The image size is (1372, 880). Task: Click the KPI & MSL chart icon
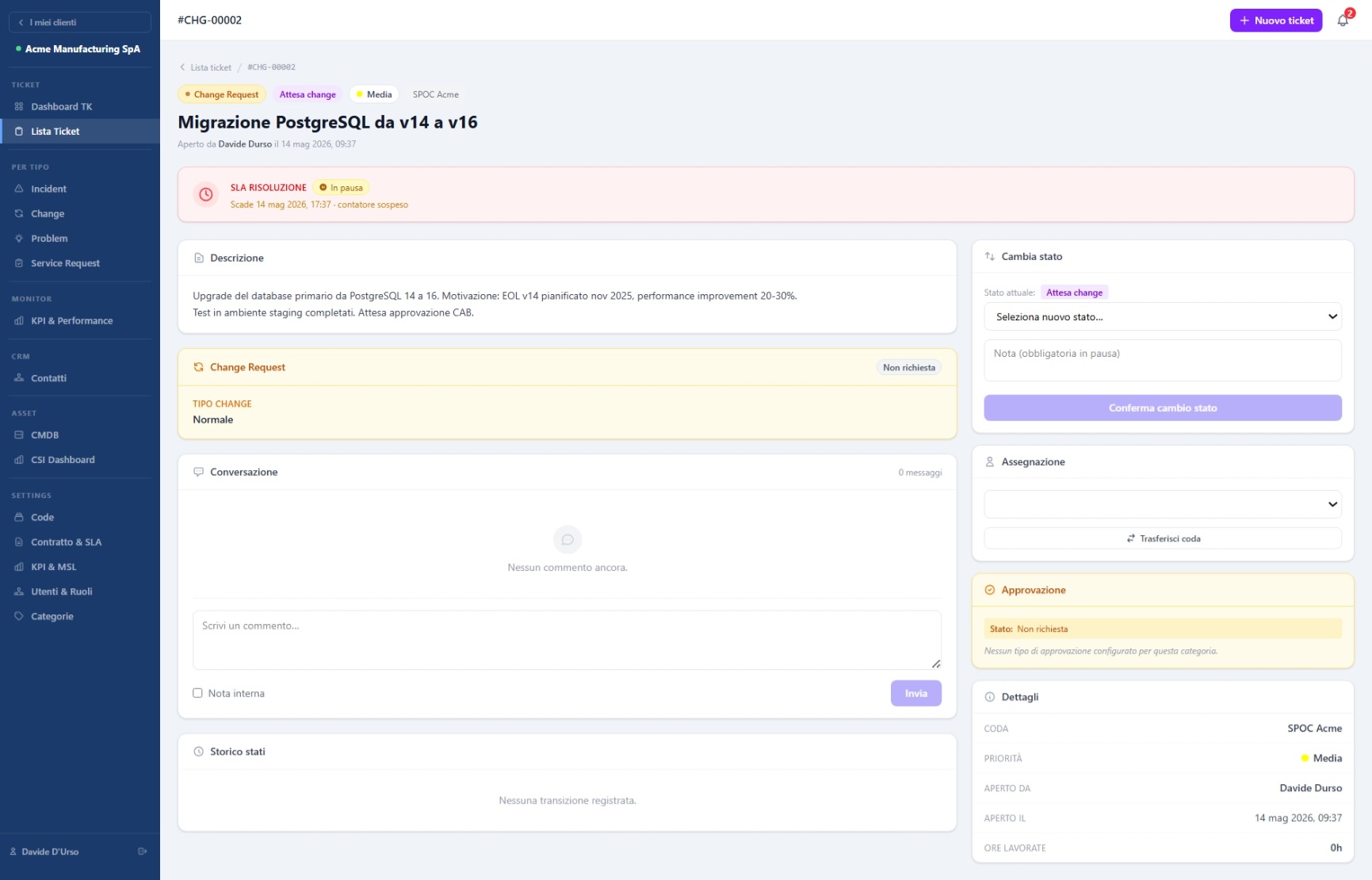pos(19,566)
